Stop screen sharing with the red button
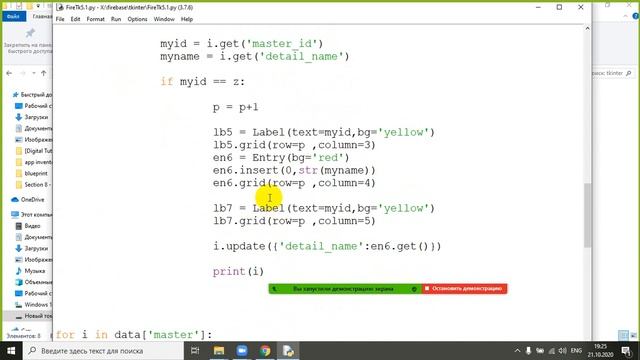 (464, 289)
